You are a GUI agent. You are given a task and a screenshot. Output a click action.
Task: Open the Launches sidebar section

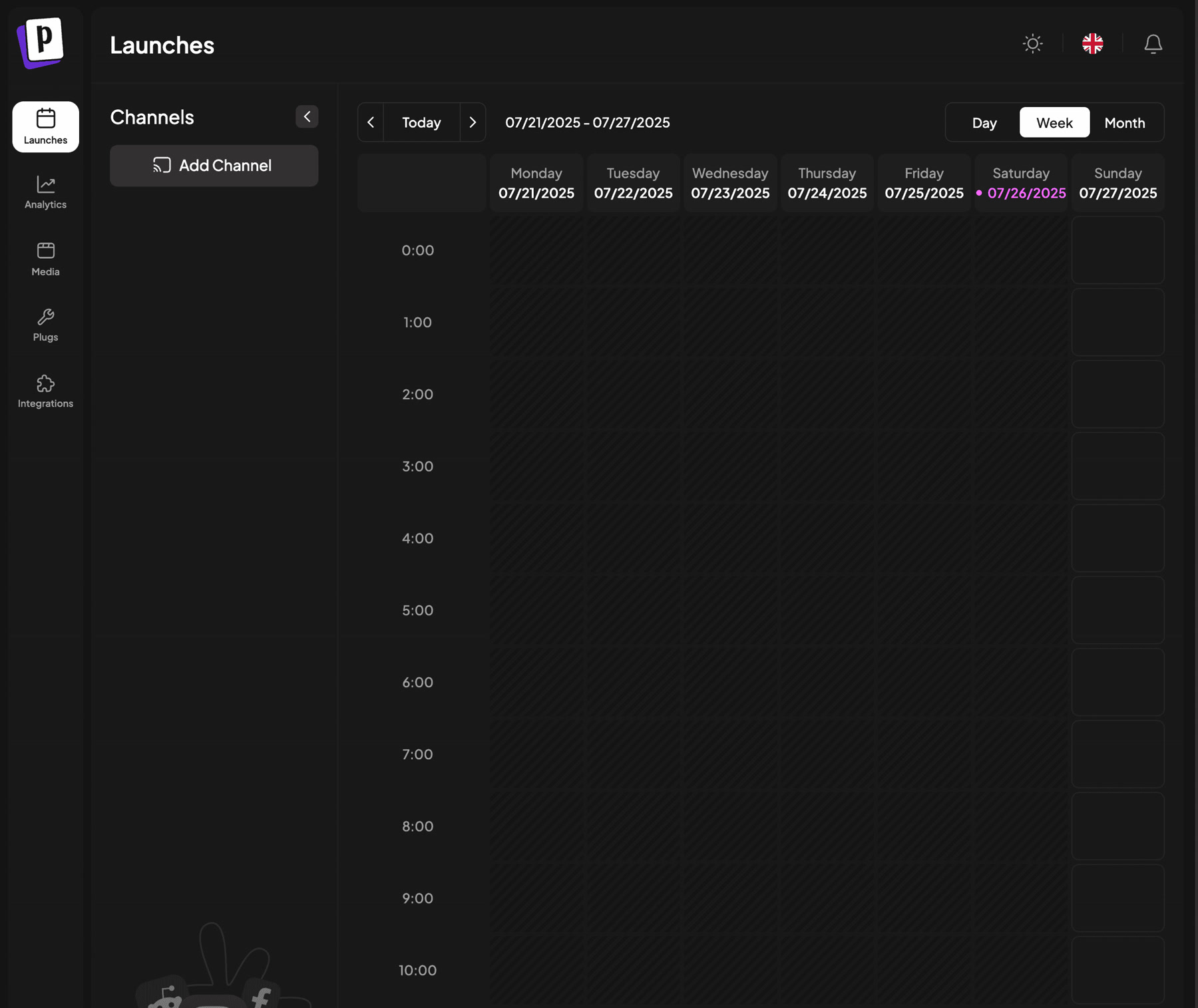coord(45,126)
